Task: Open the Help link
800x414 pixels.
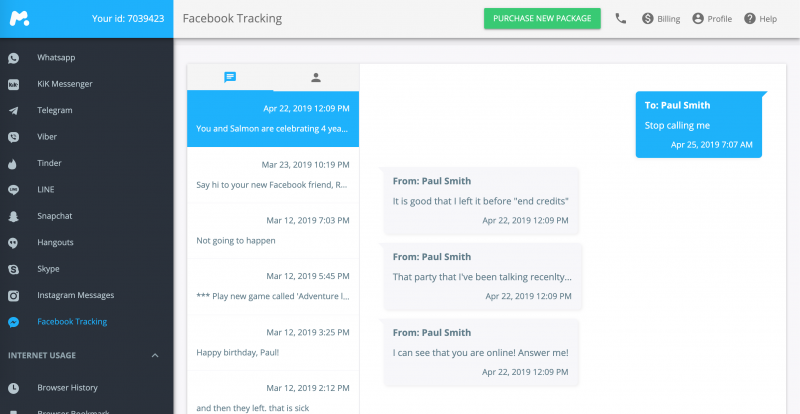Action: coord(760,19)
